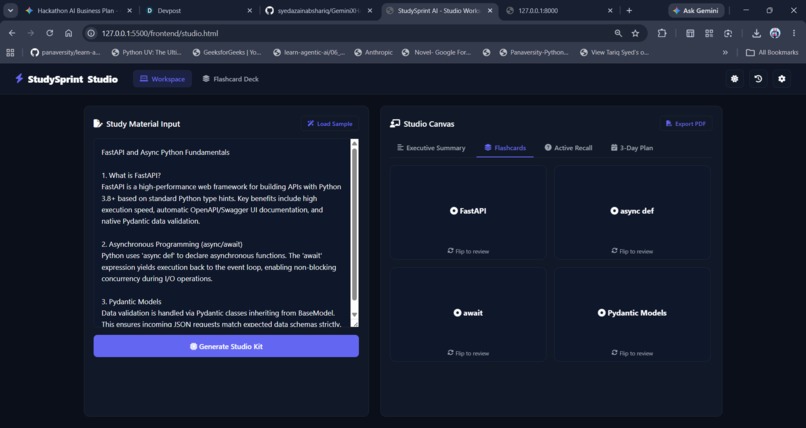
Task: Open the history clock icon in app header
Action: click(758, 79)
